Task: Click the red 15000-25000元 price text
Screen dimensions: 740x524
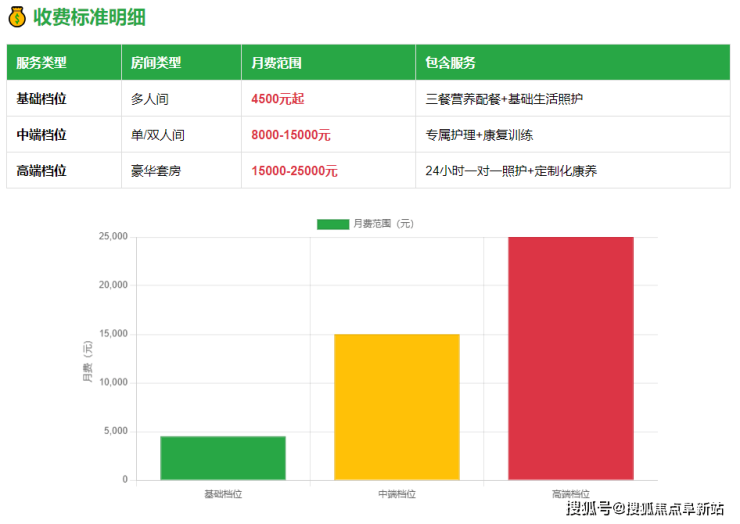Action: [x=294, y=171]
